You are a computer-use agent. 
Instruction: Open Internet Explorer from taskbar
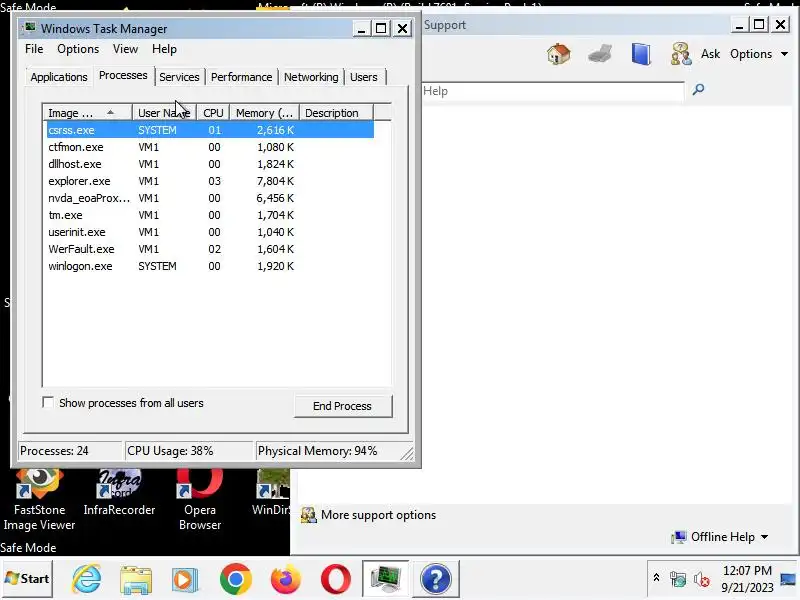[x=86, y=579]
